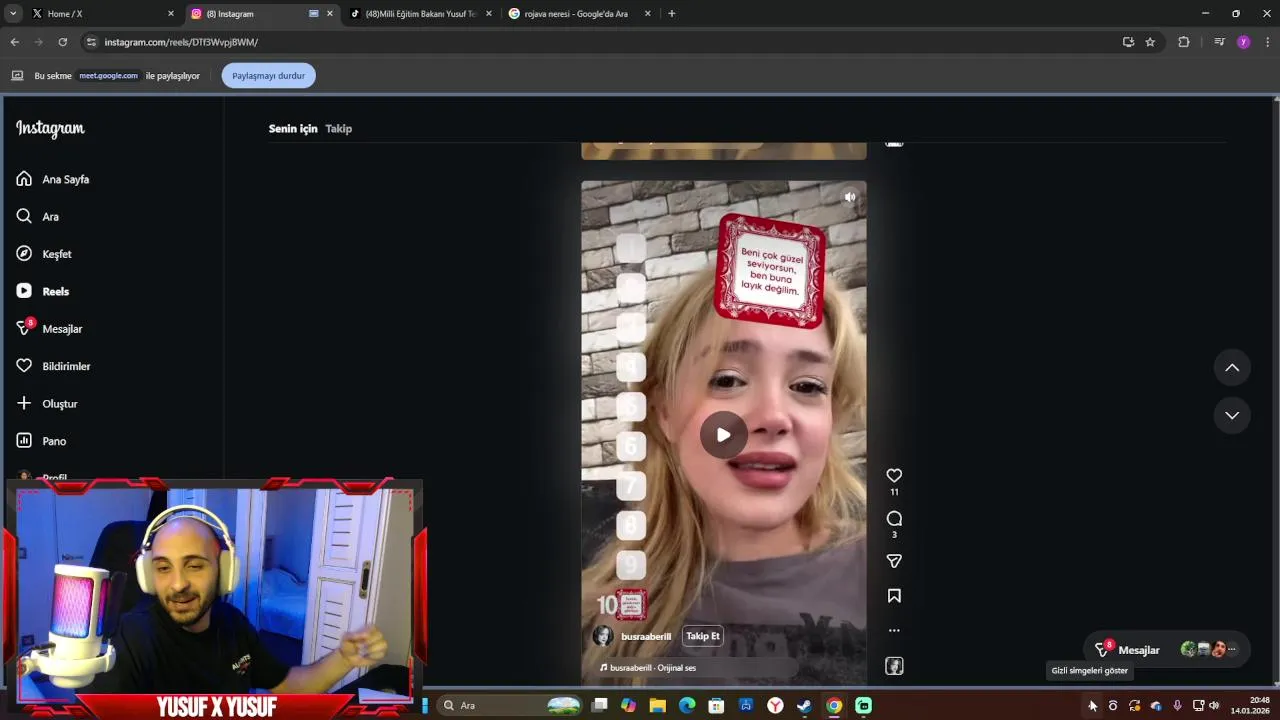Open the Reels icon in sidebar
This screenshot has width=1280, height=720.
tap(24, 291)
